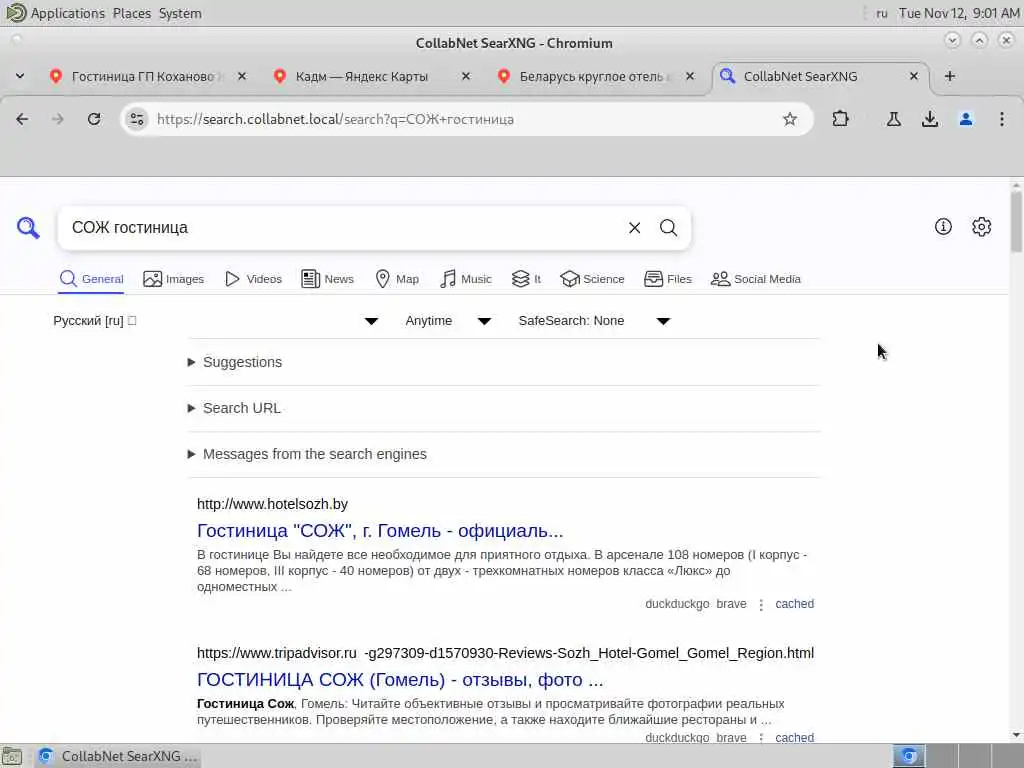Select the Science search category
This screenshot has height=768, width=1024.
click(x=592, y=279)
